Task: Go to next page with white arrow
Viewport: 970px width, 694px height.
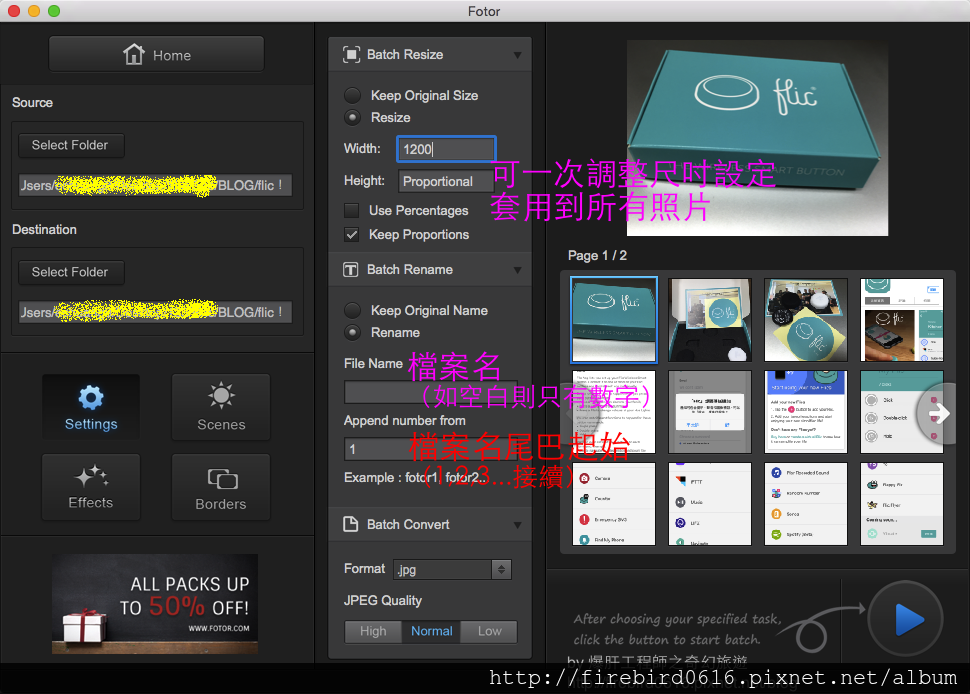Action: tap(938, 413)
